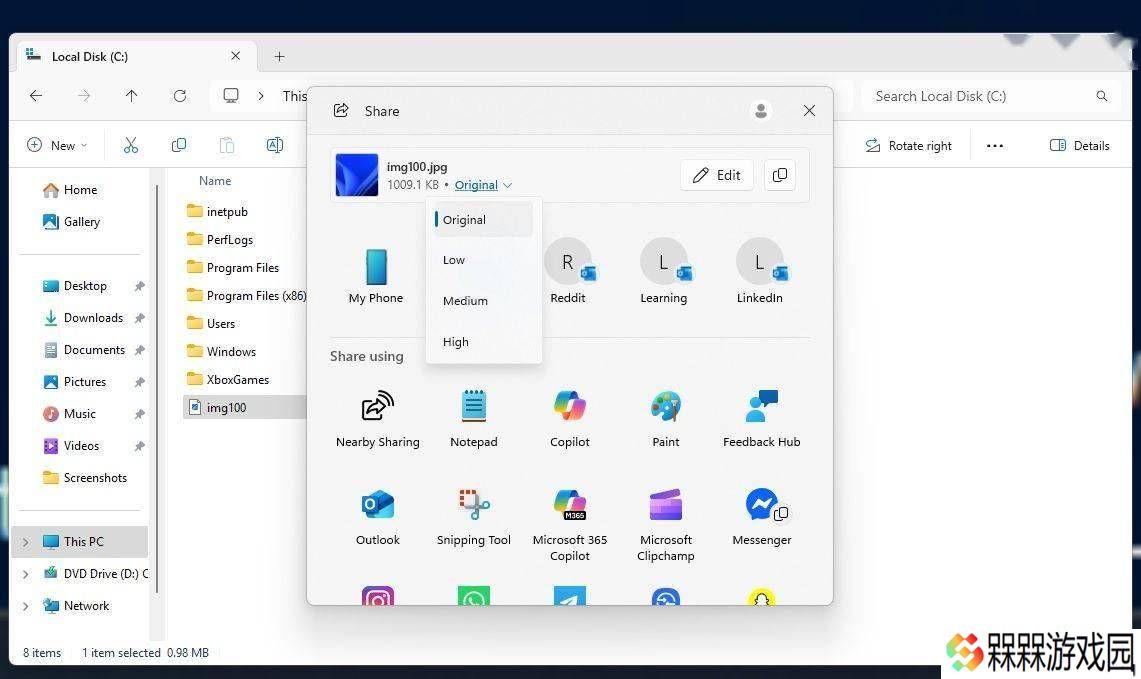Go up one folder level
This screenshot has height=679, width=1141.
coord(132,95)
